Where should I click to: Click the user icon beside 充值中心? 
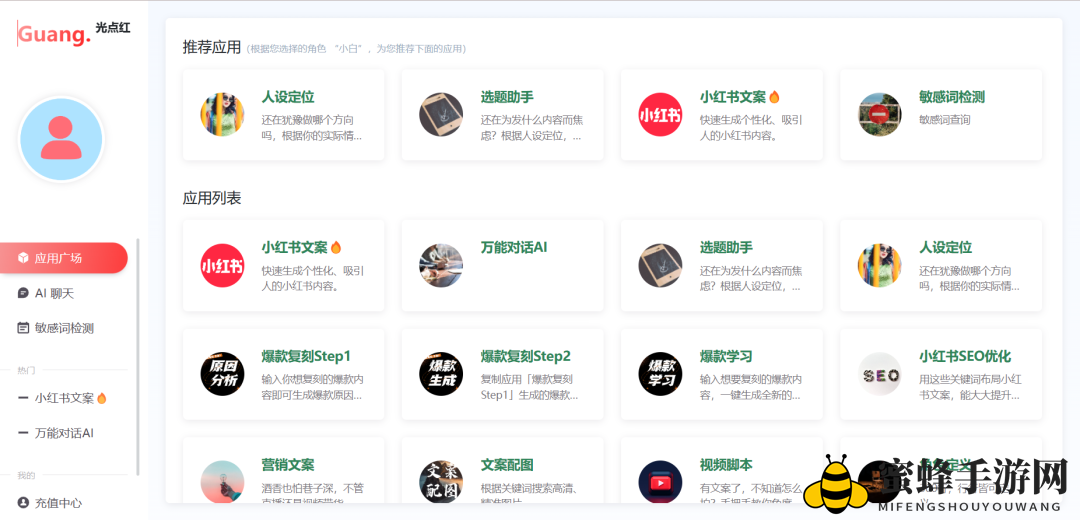[x=23, y=503]
